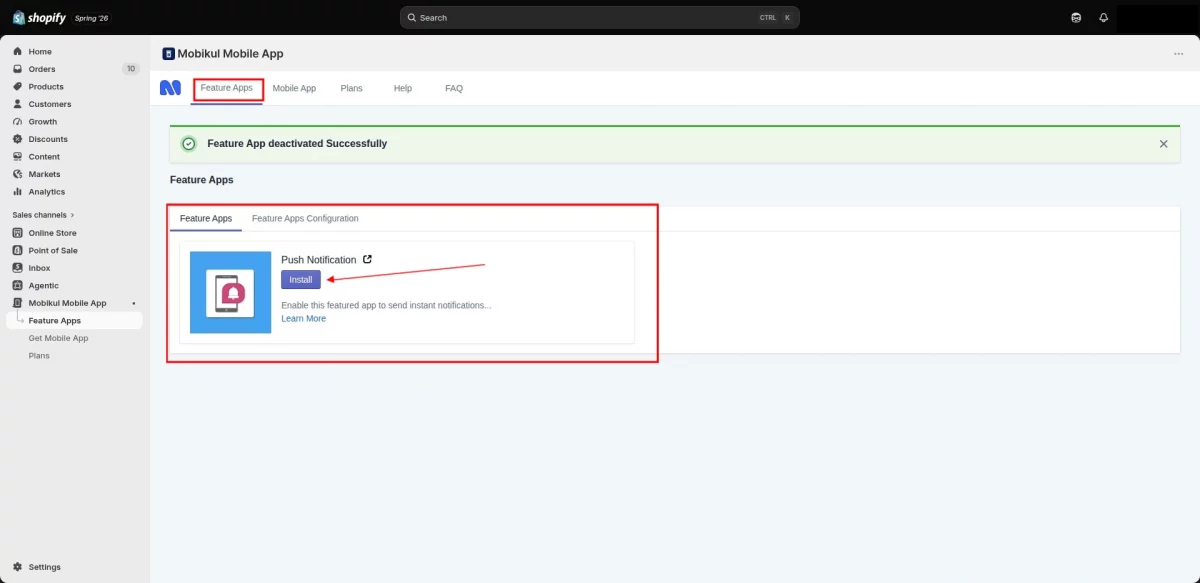Open Push Notification external link icon
The height and width of the screenshot is (583, 1200).
(367, 259)
